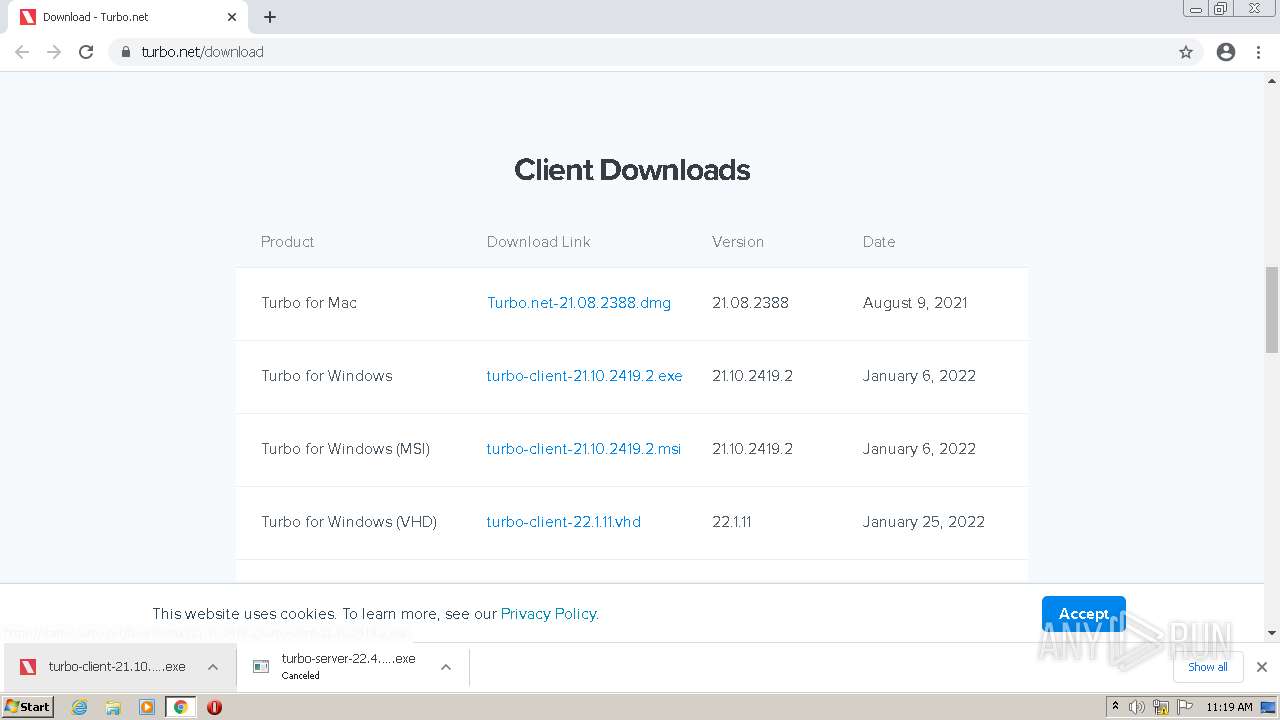1280x720 pixels.
Task: Open a new tab with the plus button
Action: [270, 17]
